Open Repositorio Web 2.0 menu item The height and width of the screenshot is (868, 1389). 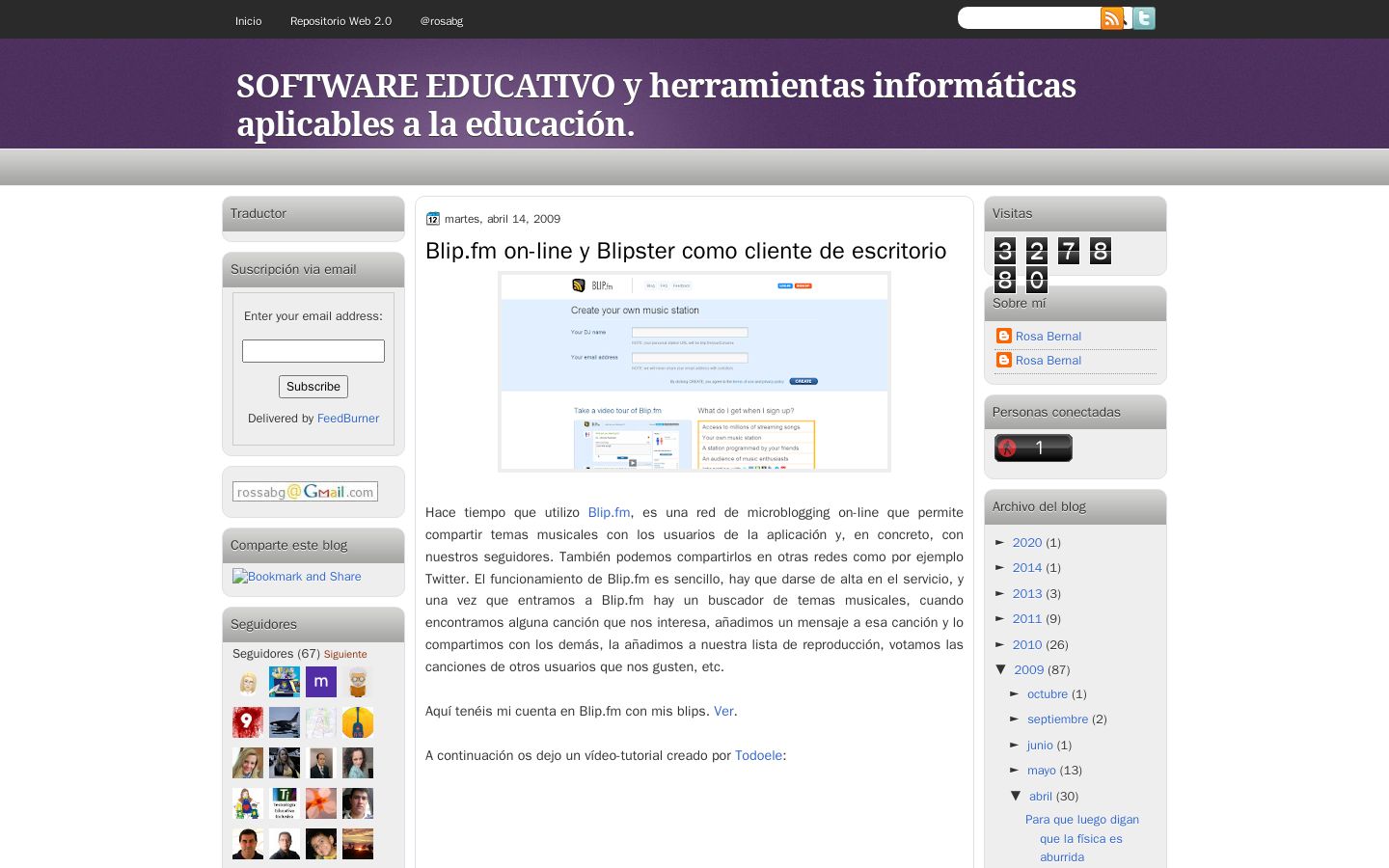click(x=340, y=21)
